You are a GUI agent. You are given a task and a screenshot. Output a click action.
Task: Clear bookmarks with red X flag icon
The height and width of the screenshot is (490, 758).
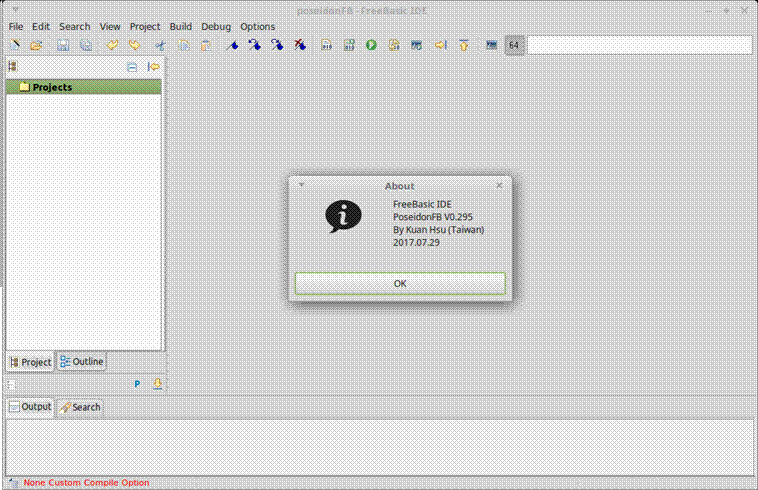coord(300,45)
